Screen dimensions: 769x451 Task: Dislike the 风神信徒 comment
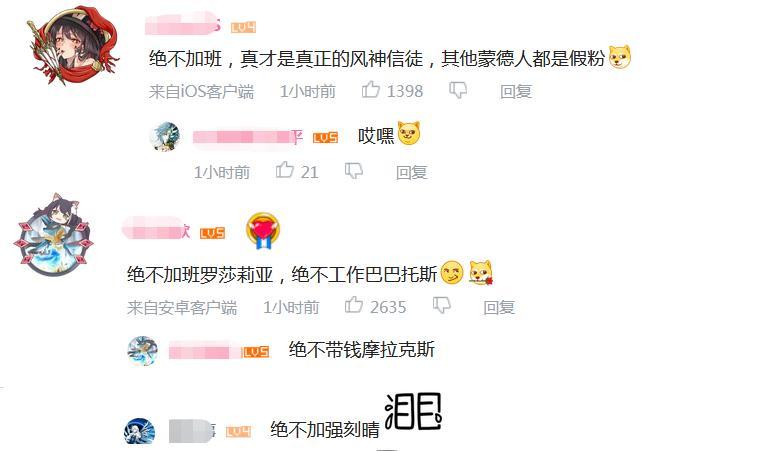[x=458, y=91]
